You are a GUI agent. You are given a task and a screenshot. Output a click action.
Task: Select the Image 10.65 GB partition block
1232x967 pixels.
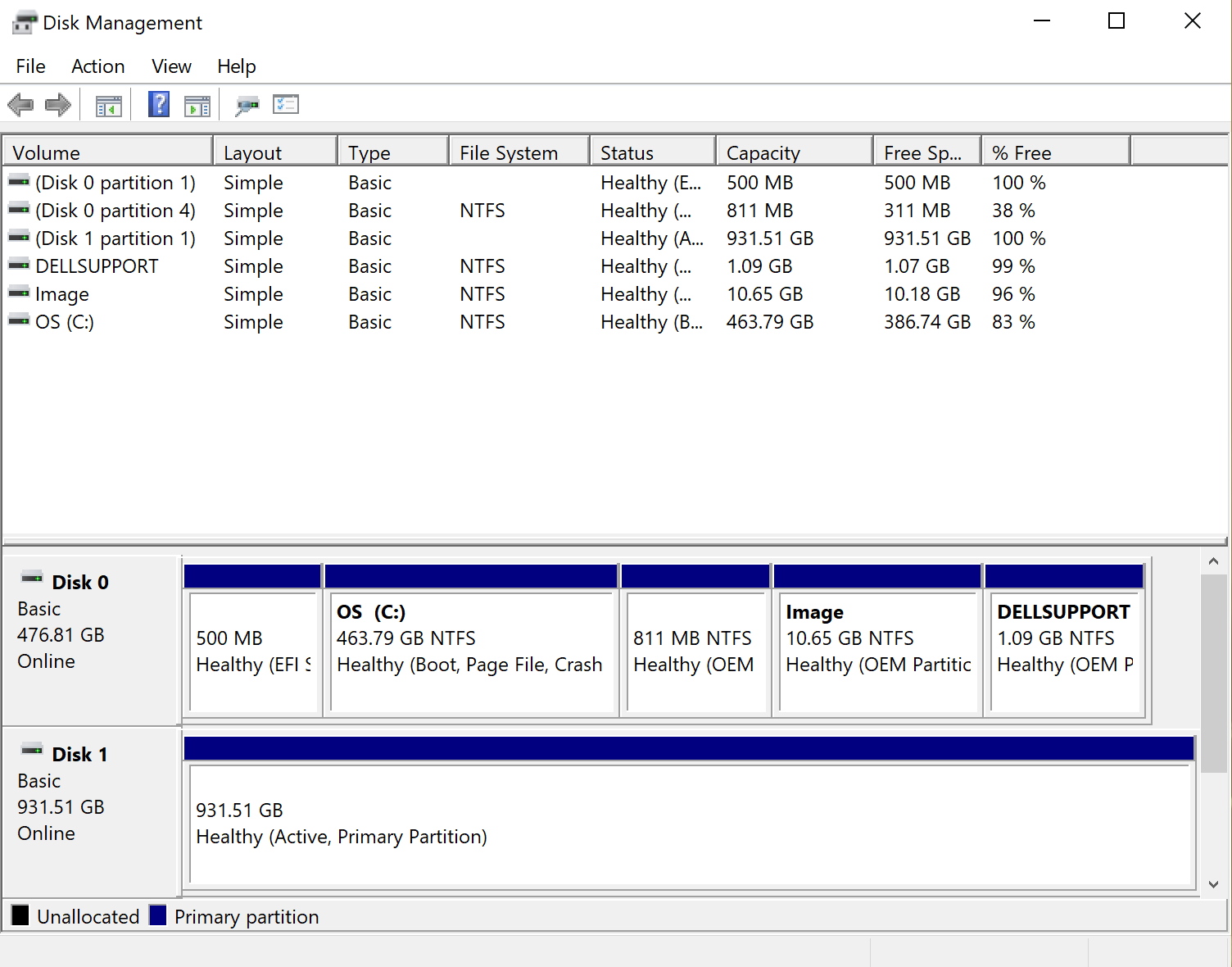877,641
